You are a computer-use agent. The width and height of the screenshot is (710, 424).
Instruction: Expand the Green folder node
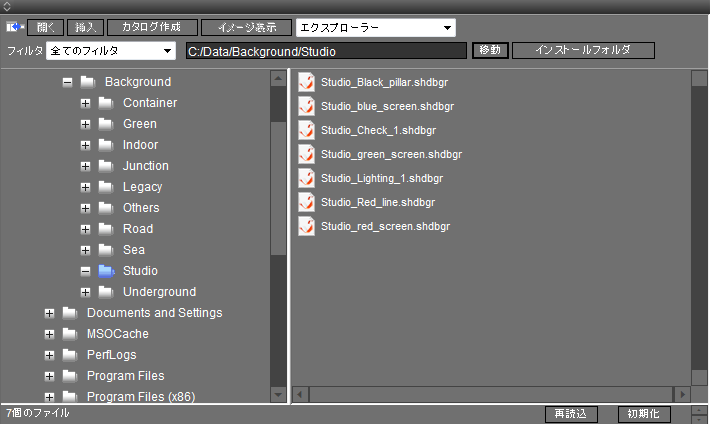(x=85, y=124)
